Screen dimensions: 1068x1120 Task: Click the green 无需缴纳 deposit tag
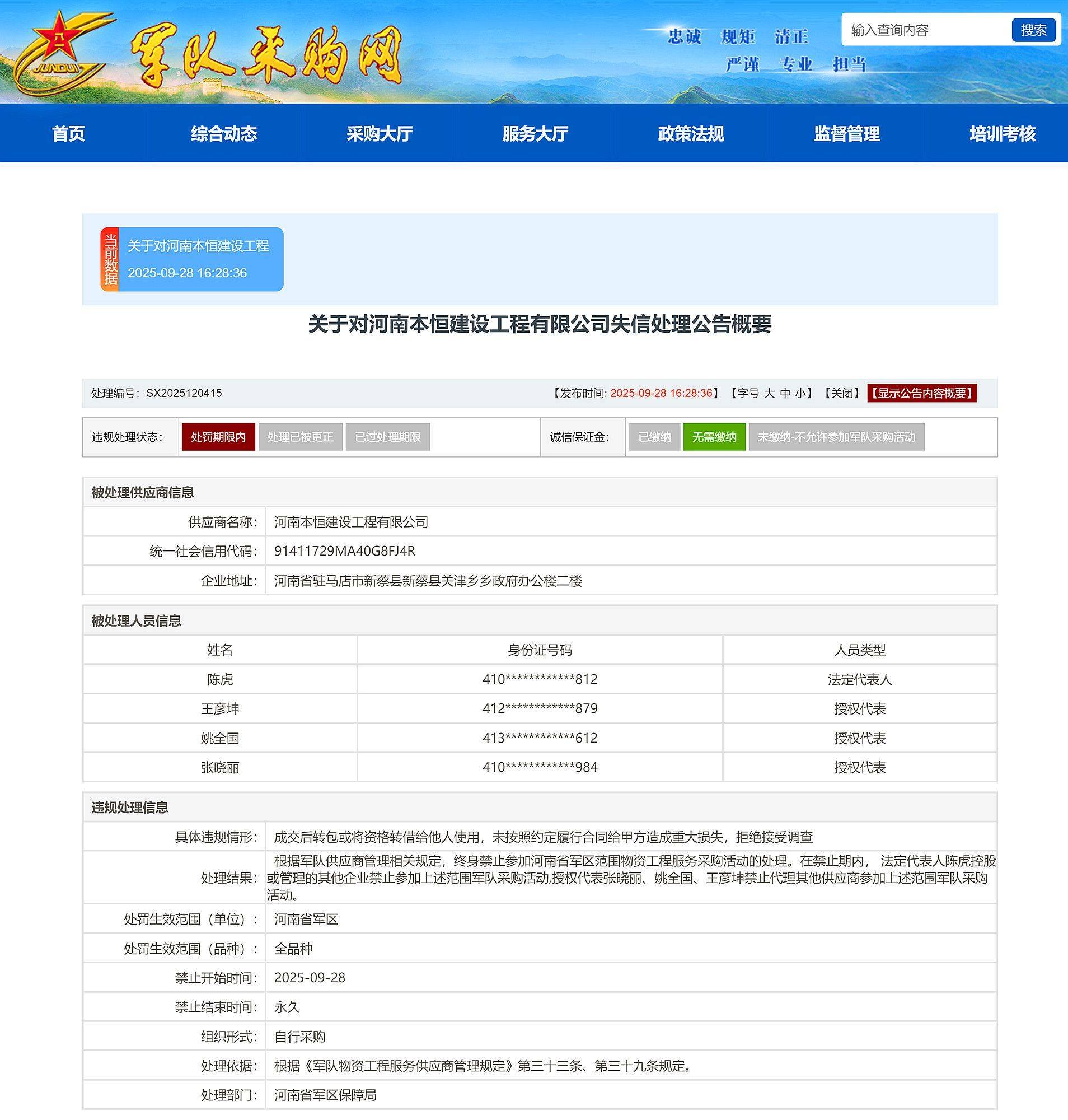714,437
